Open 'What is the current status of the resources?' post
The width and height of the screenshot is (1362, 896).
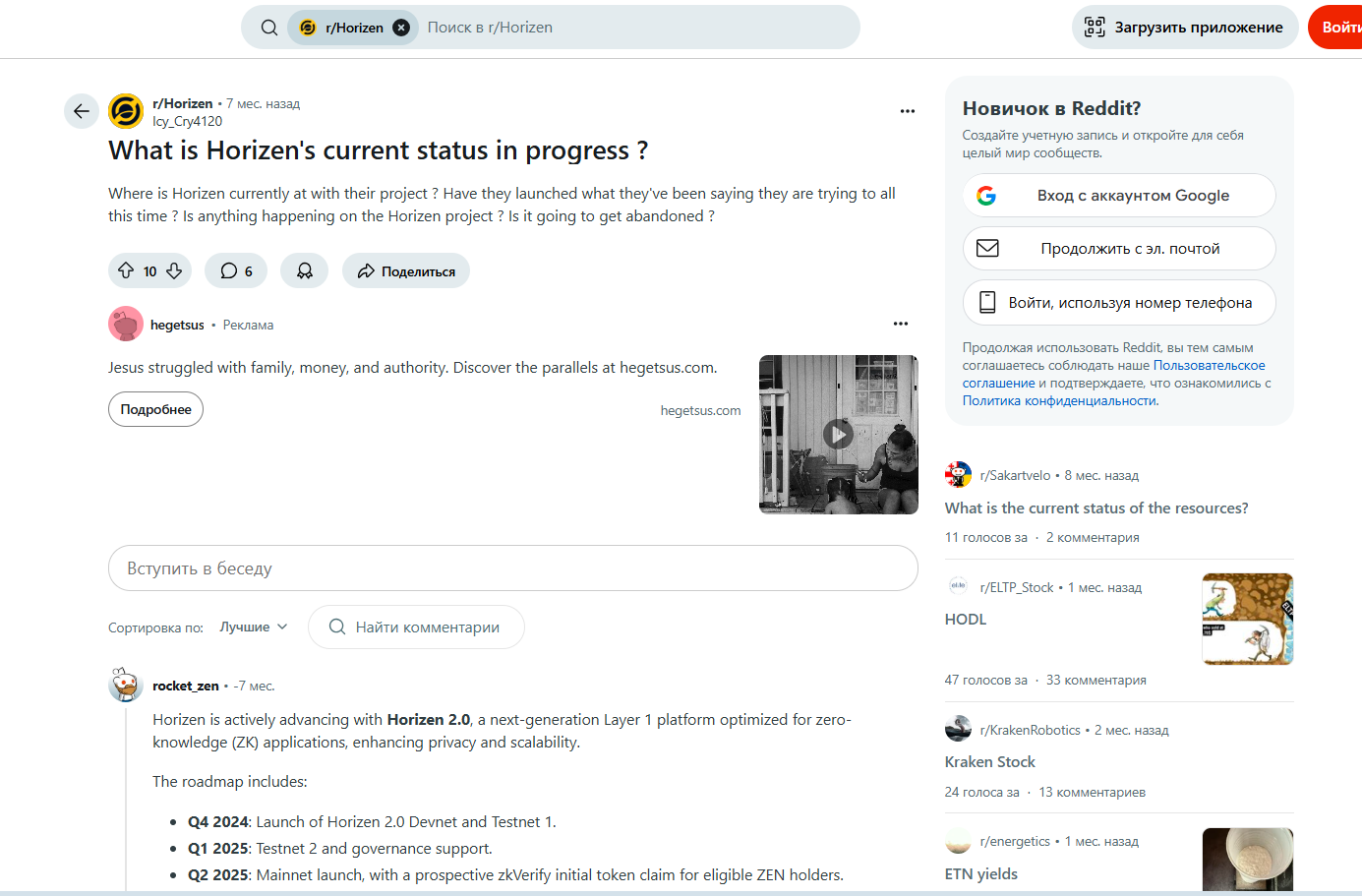(x=1096, y=508)
